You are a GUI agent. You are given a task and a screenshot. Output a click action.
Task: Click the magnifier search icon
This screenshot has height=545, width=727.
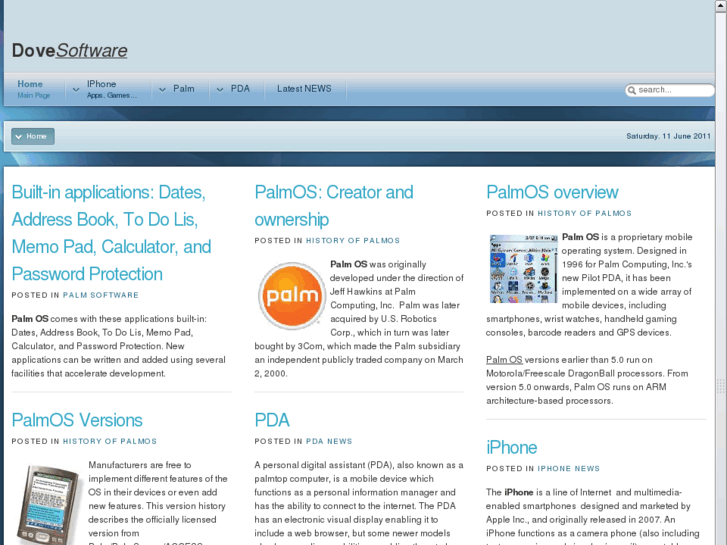(x=631, y=90)
